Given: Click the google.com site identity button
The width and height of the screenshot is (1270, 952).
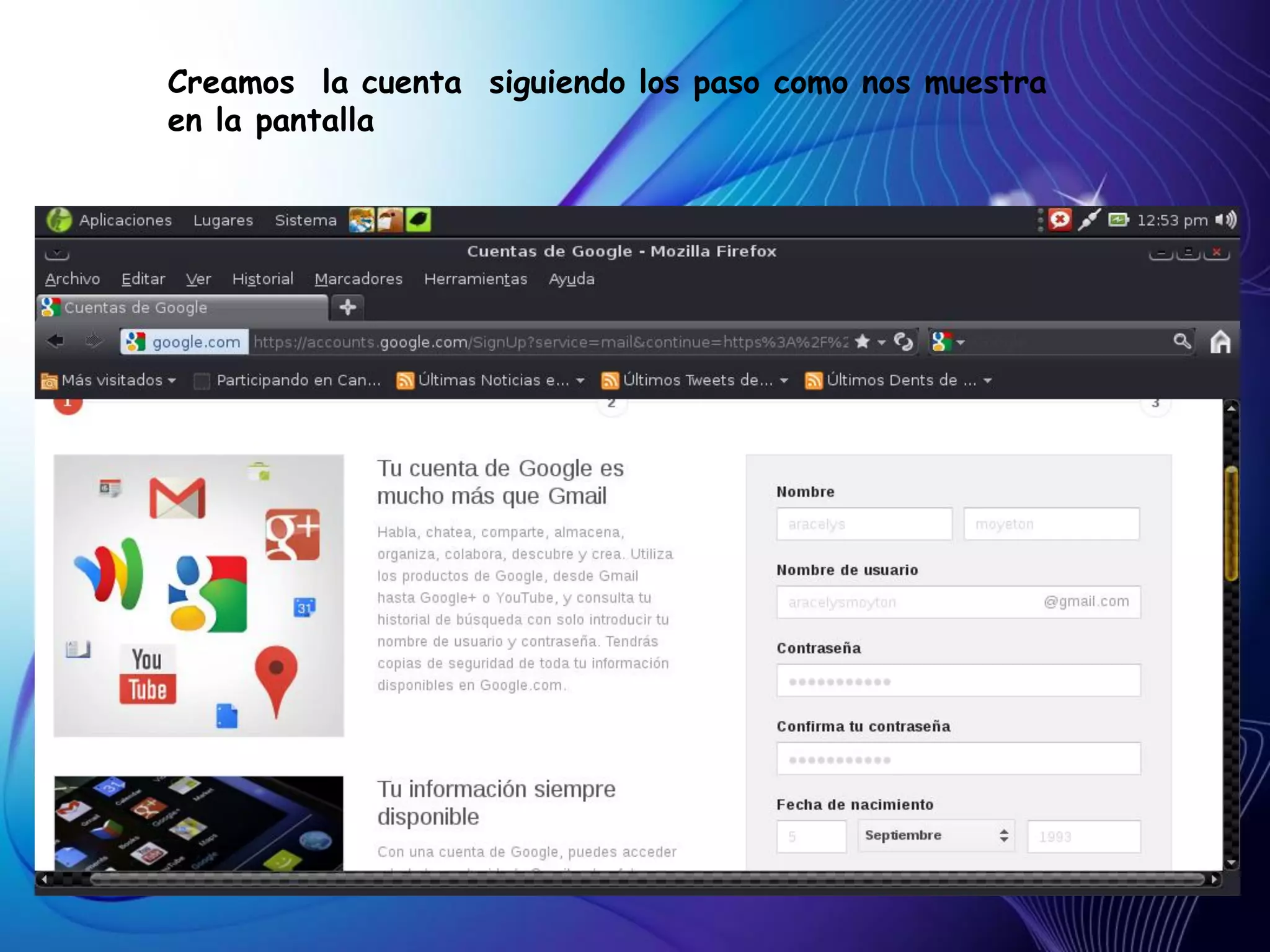Looking at the screenshot, I should 184,342.
